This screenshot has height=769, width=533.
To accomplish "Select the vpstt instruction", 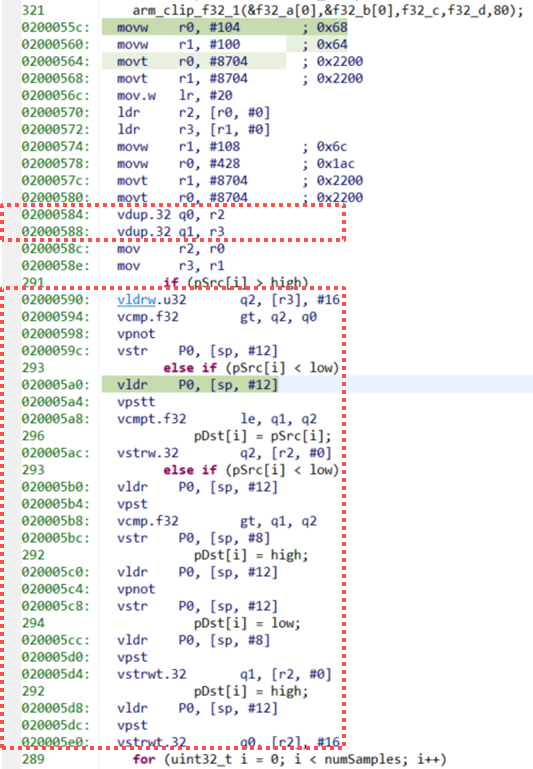I will pos(136,402).
